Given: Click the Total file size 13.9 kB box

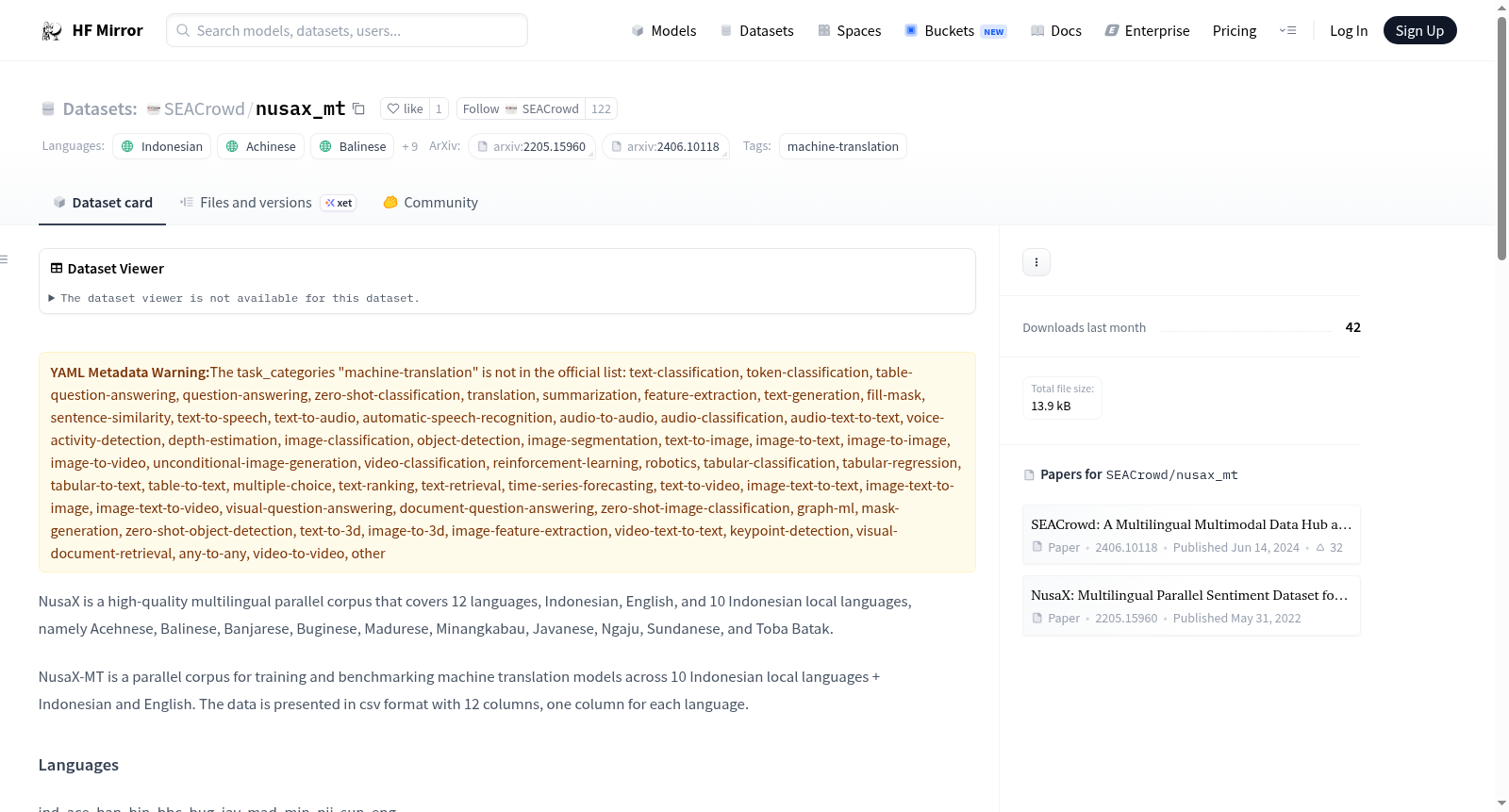Looking at the screenshot, I should [x=1062, y=397].
